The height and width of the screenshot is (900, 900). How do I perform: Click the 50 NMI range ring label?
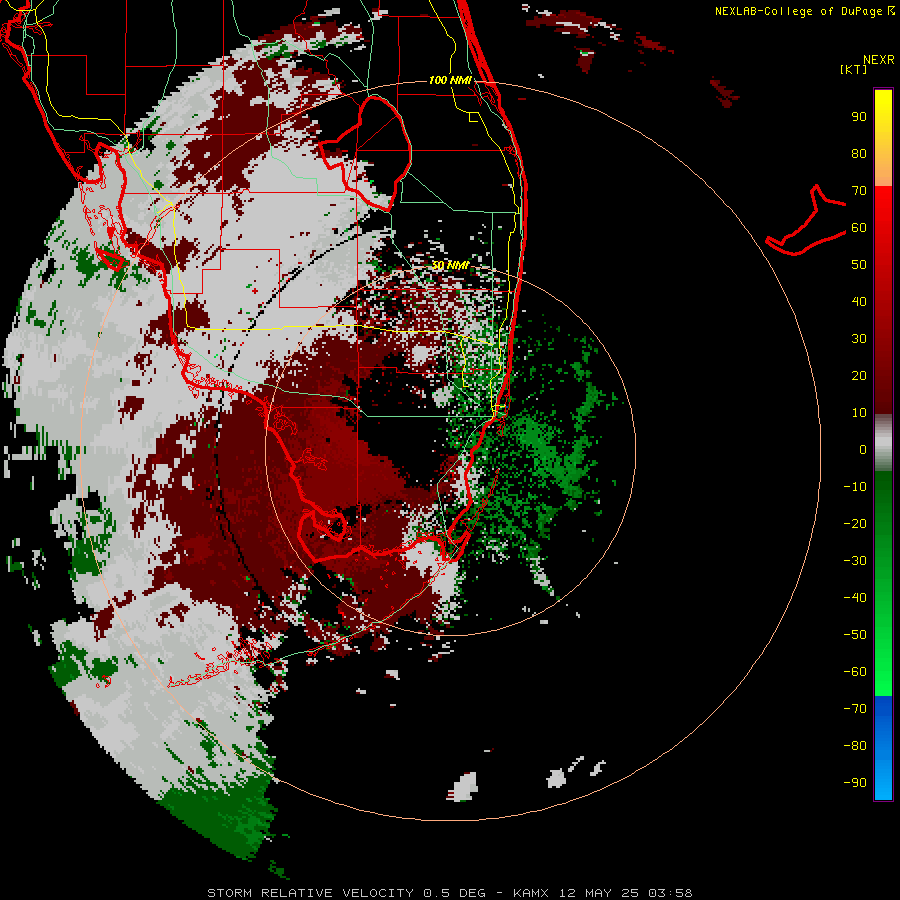point(450,265)
